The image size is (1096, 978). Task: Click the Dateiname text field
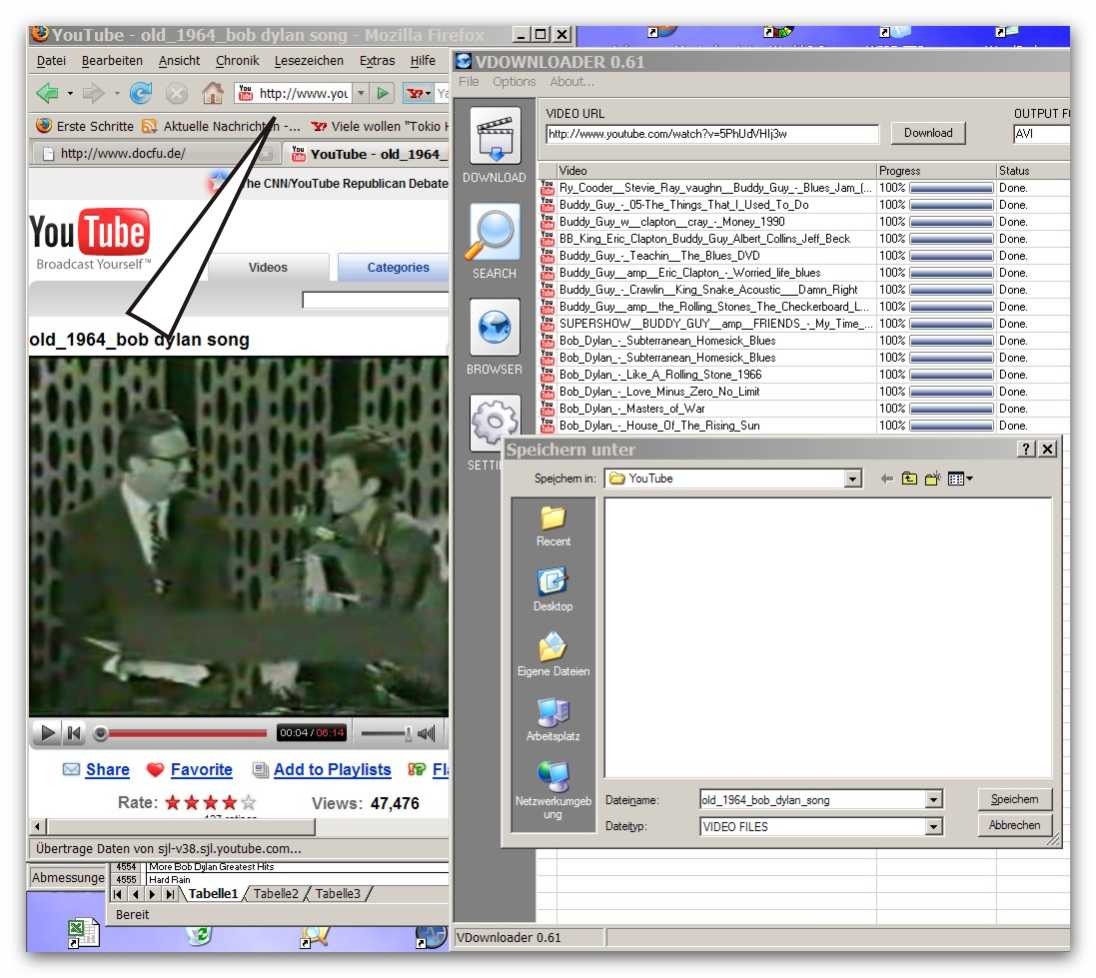tap(812, 800)
